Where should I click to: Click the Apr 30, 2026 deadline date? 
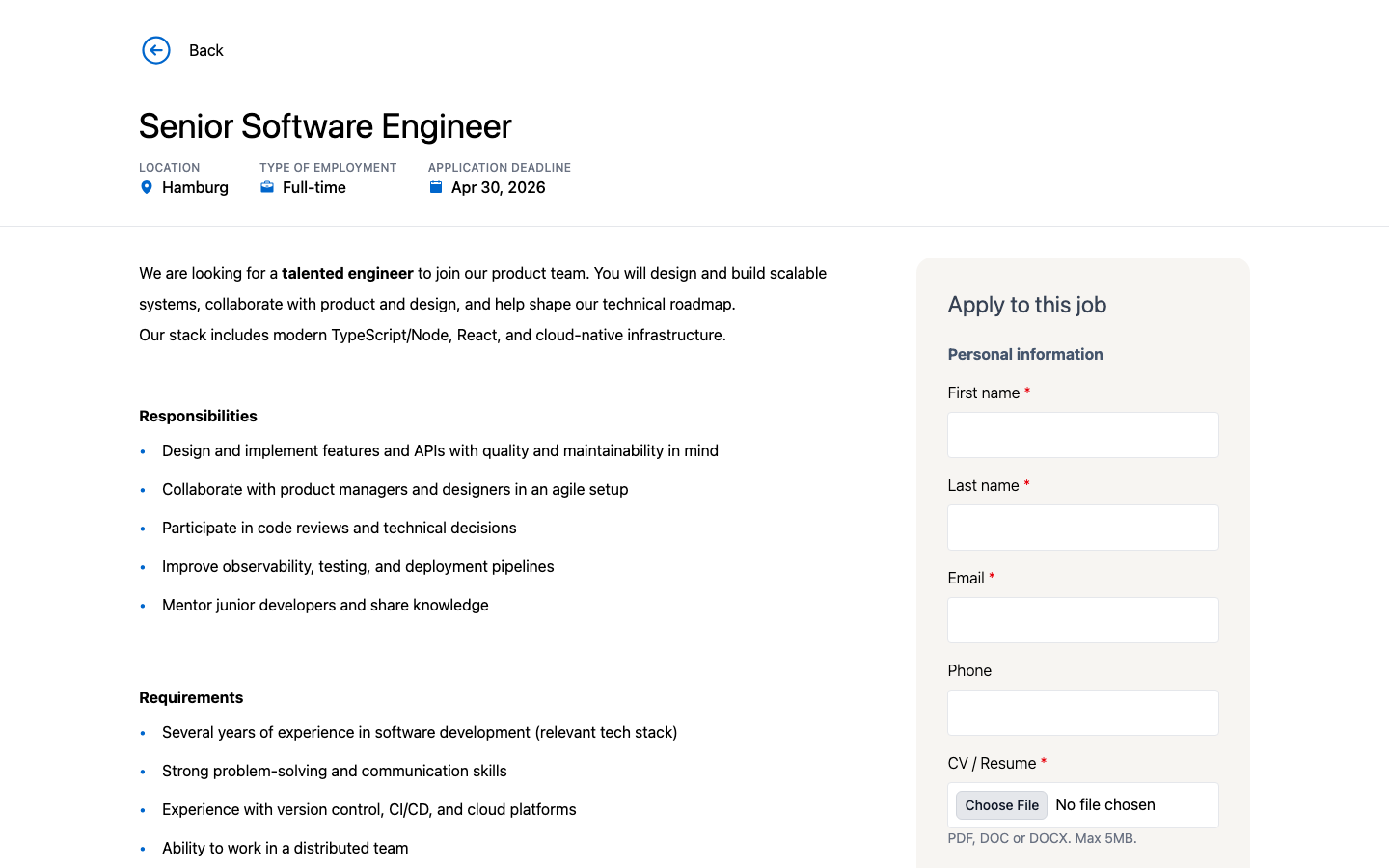tap(499, 187)
